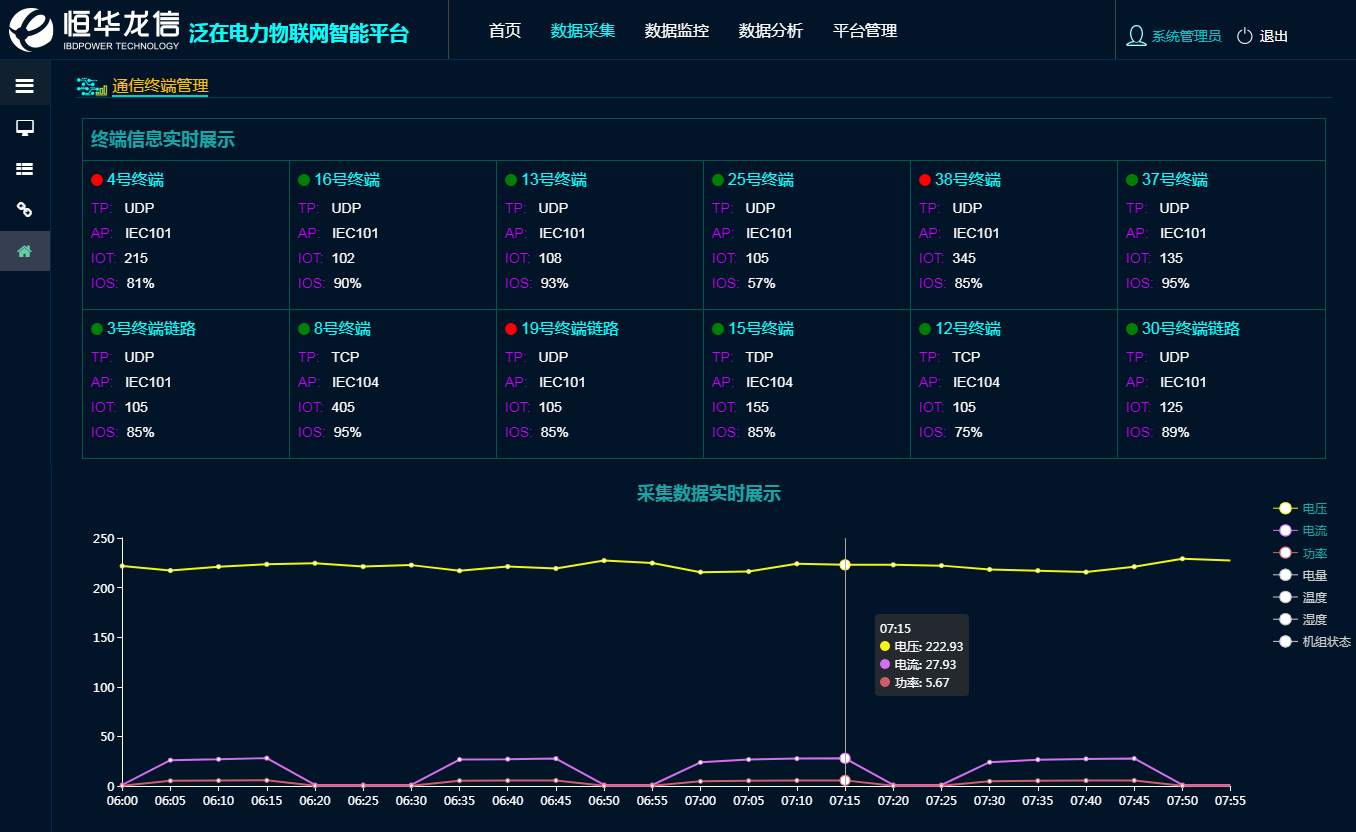Toggle the 湿度 legend entry

[1313, 619]
